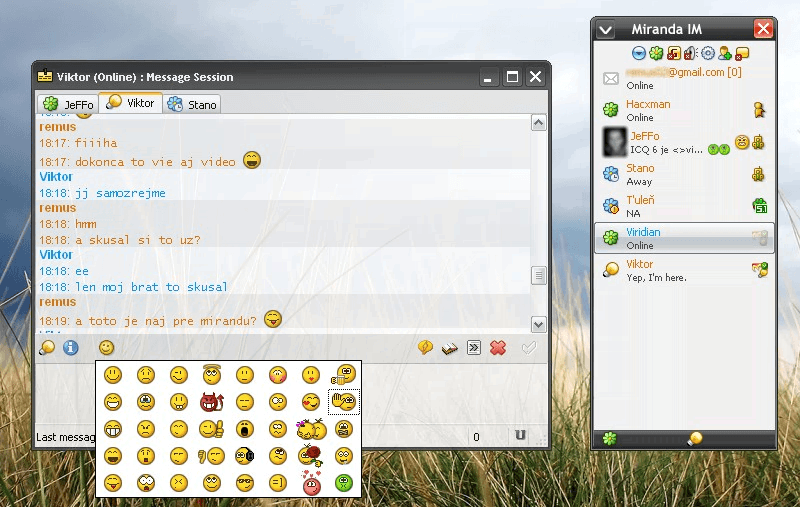Choose the green sick face emoticon
Viewport: 800px width, 507px height.
pos(344,483)
